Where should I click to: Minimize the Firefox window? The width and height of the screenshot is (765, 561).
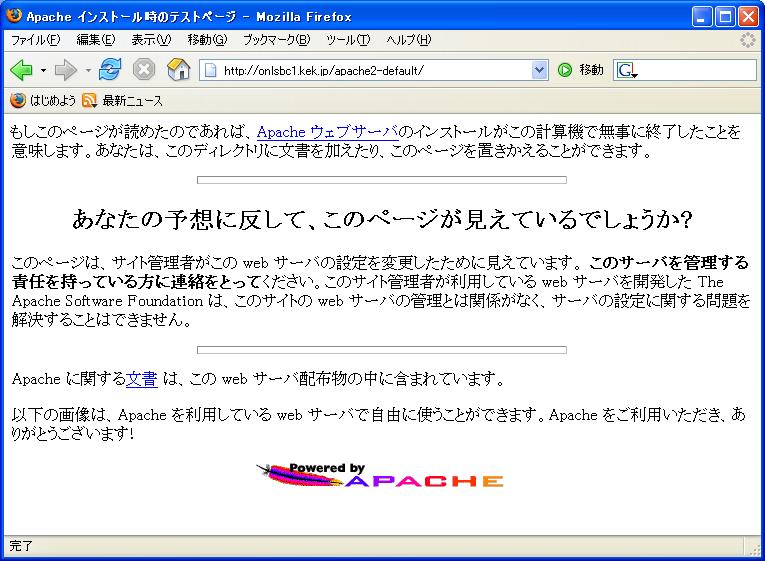[x=702, y=17]
